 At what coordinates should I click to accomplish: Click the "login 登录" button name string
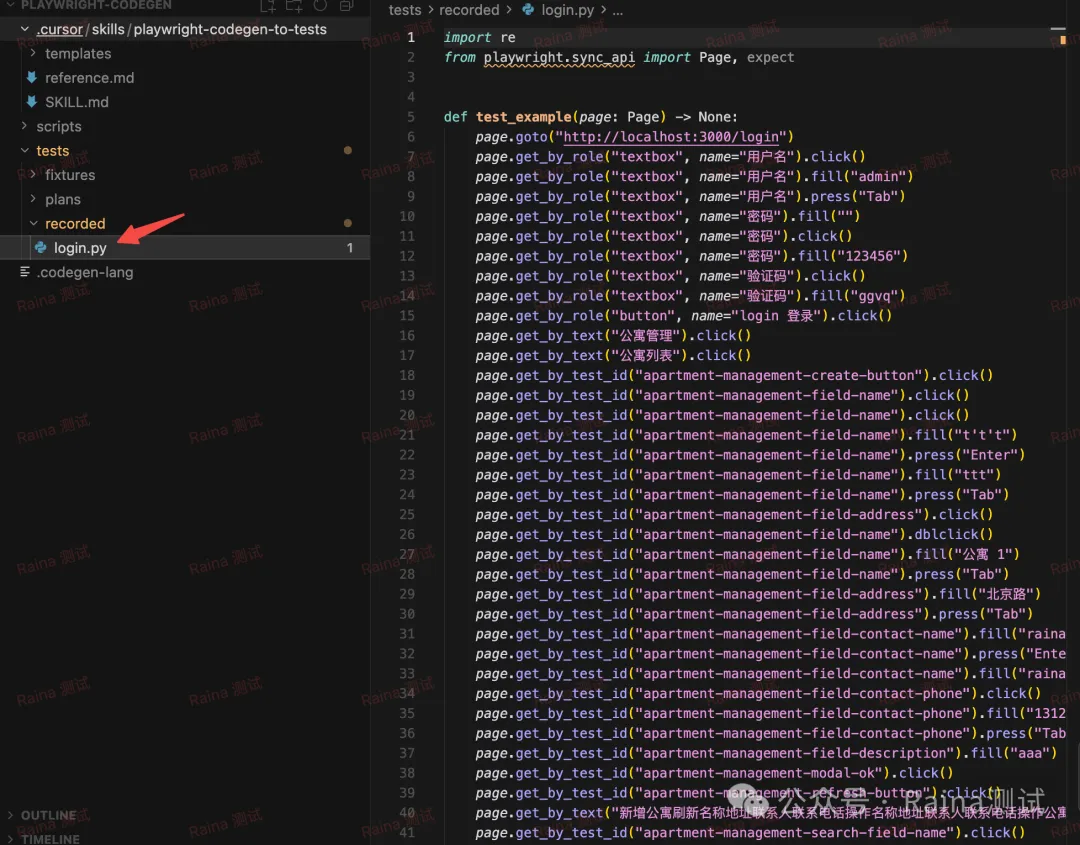778,315
